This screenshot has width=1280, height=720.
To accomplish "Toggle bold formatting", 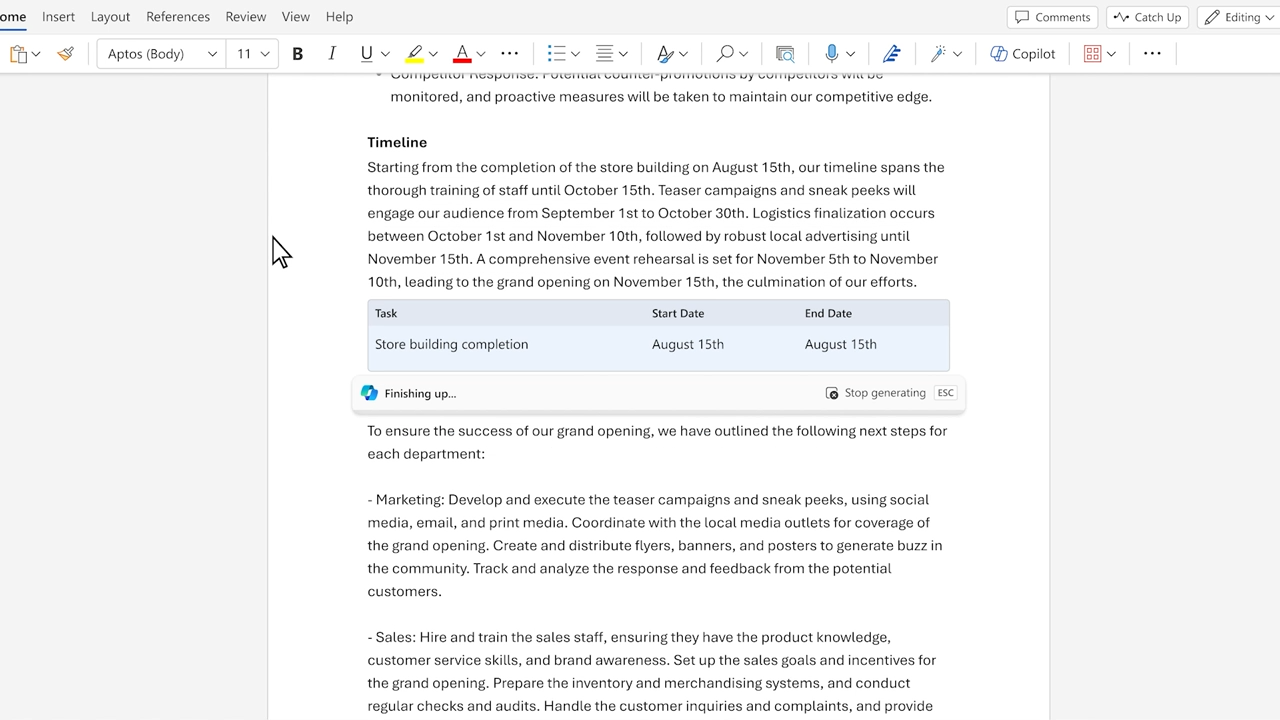I will [297, 54].
